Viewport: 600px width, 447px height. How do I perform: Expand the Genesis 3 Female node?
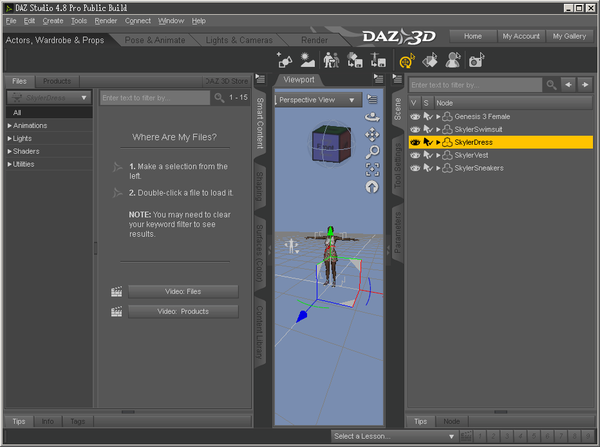pos(438,116)
